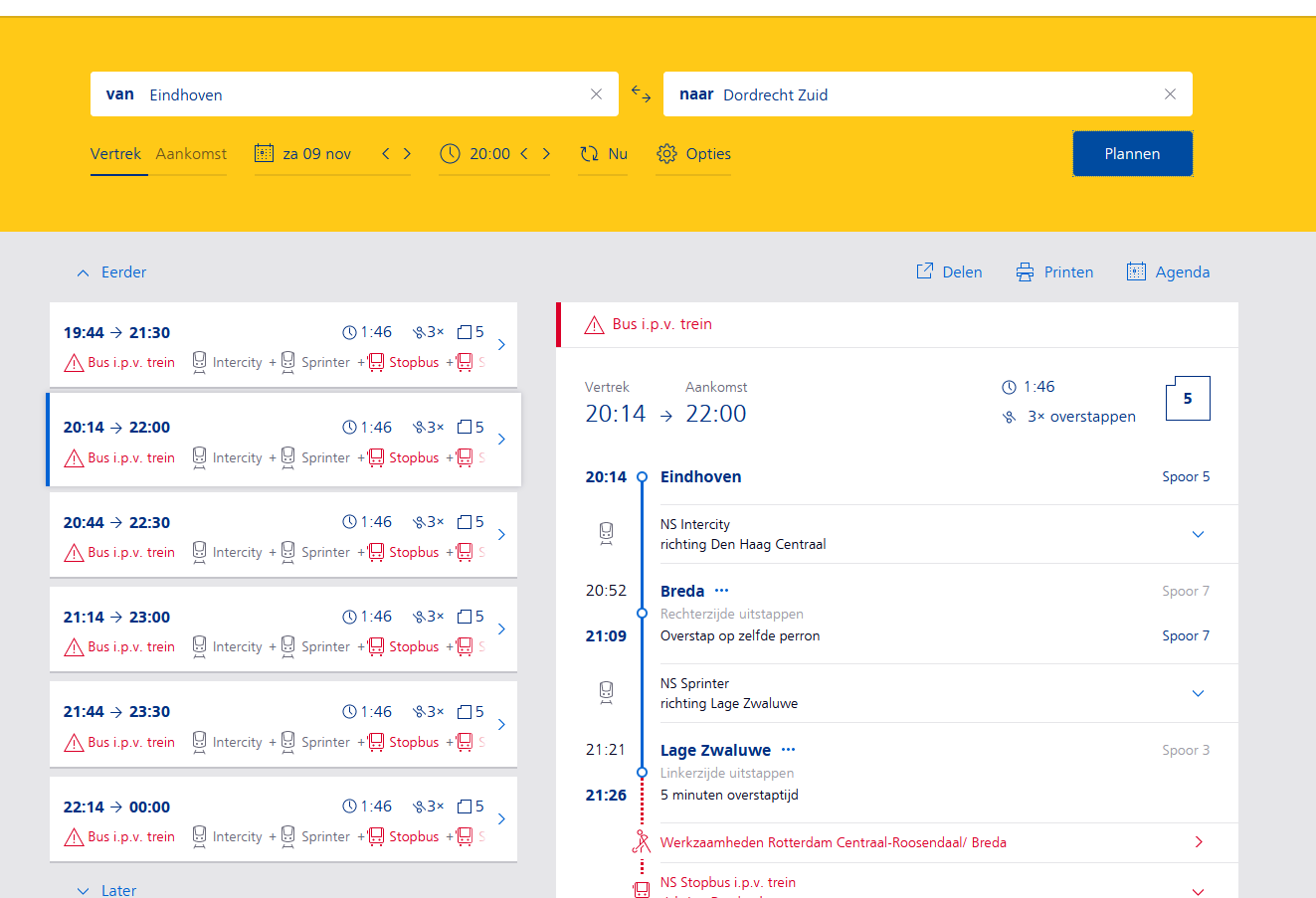Open the date picker calendar icon

point(264,153)
